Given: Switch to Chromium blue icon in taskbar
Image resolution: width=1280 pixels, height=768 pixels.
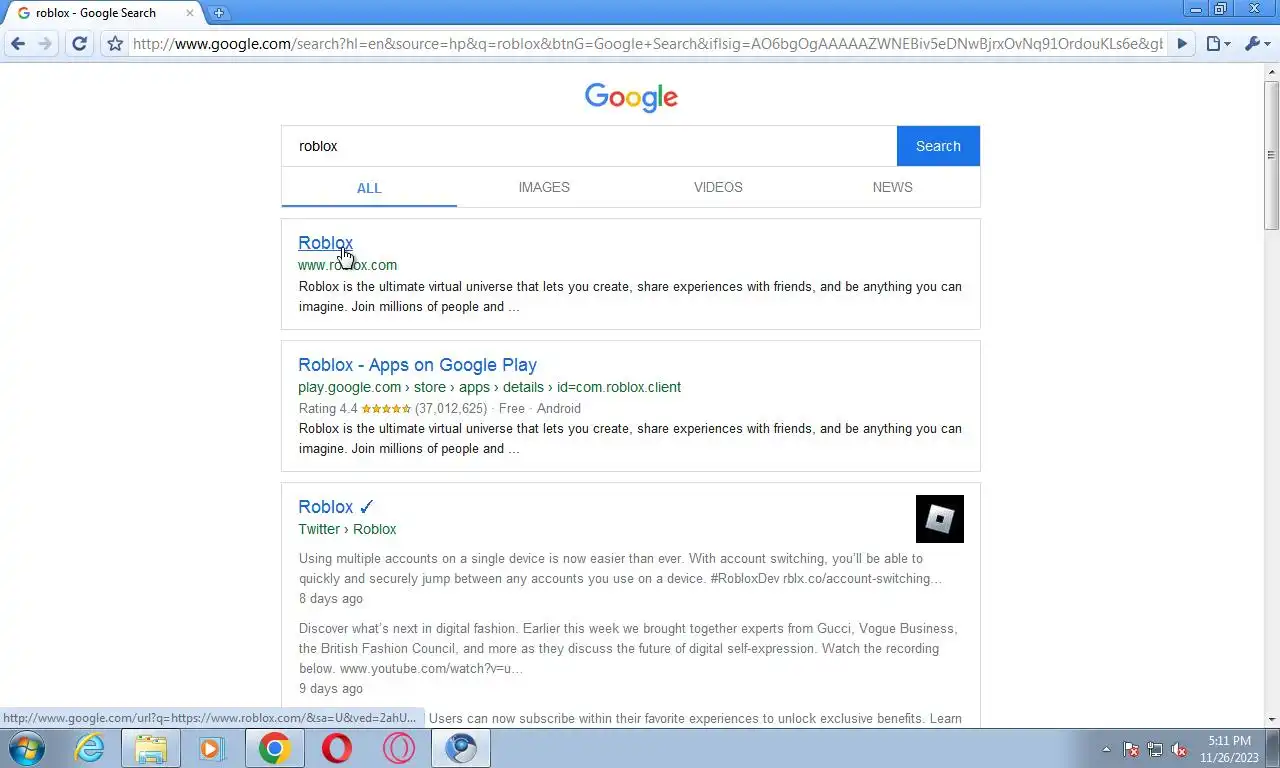Looking at the screenshot, I should (x=460, y=748).
